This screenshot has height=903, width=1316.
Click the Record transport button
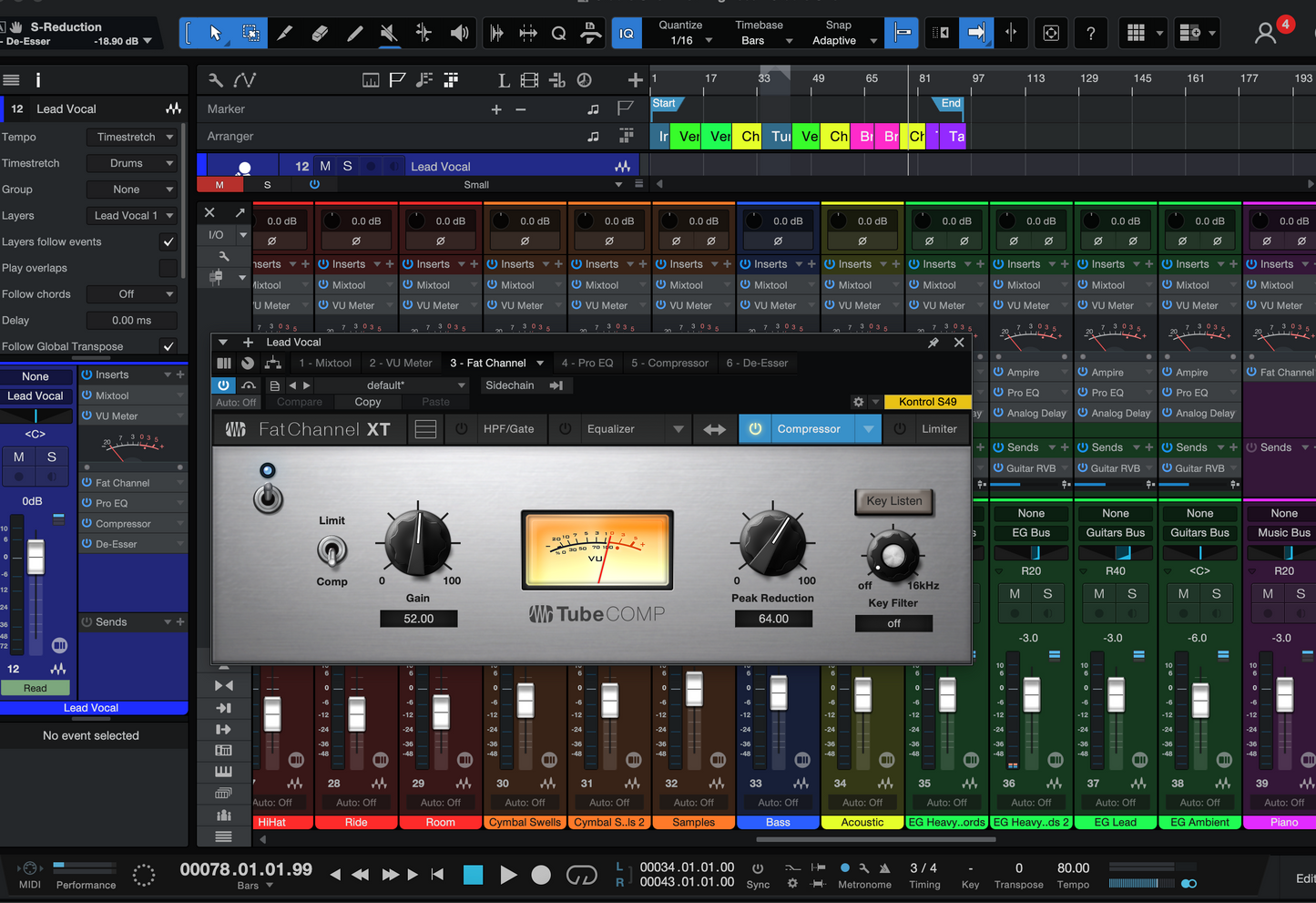point(541,875)
